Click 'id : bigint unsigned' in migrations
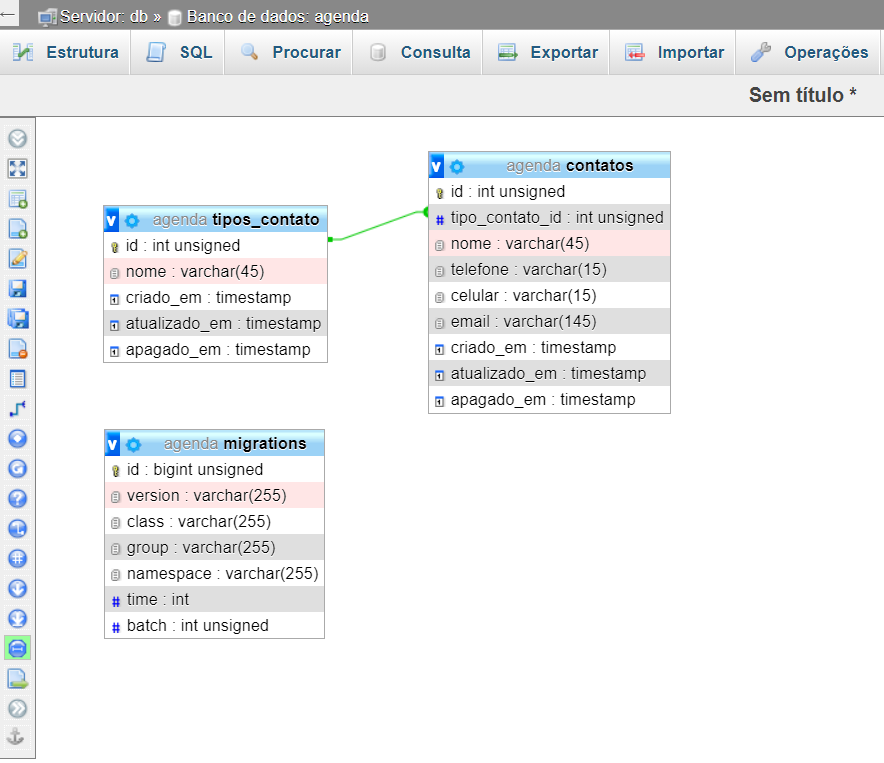This screenshot has height=763, width=884. pos(214,469)
